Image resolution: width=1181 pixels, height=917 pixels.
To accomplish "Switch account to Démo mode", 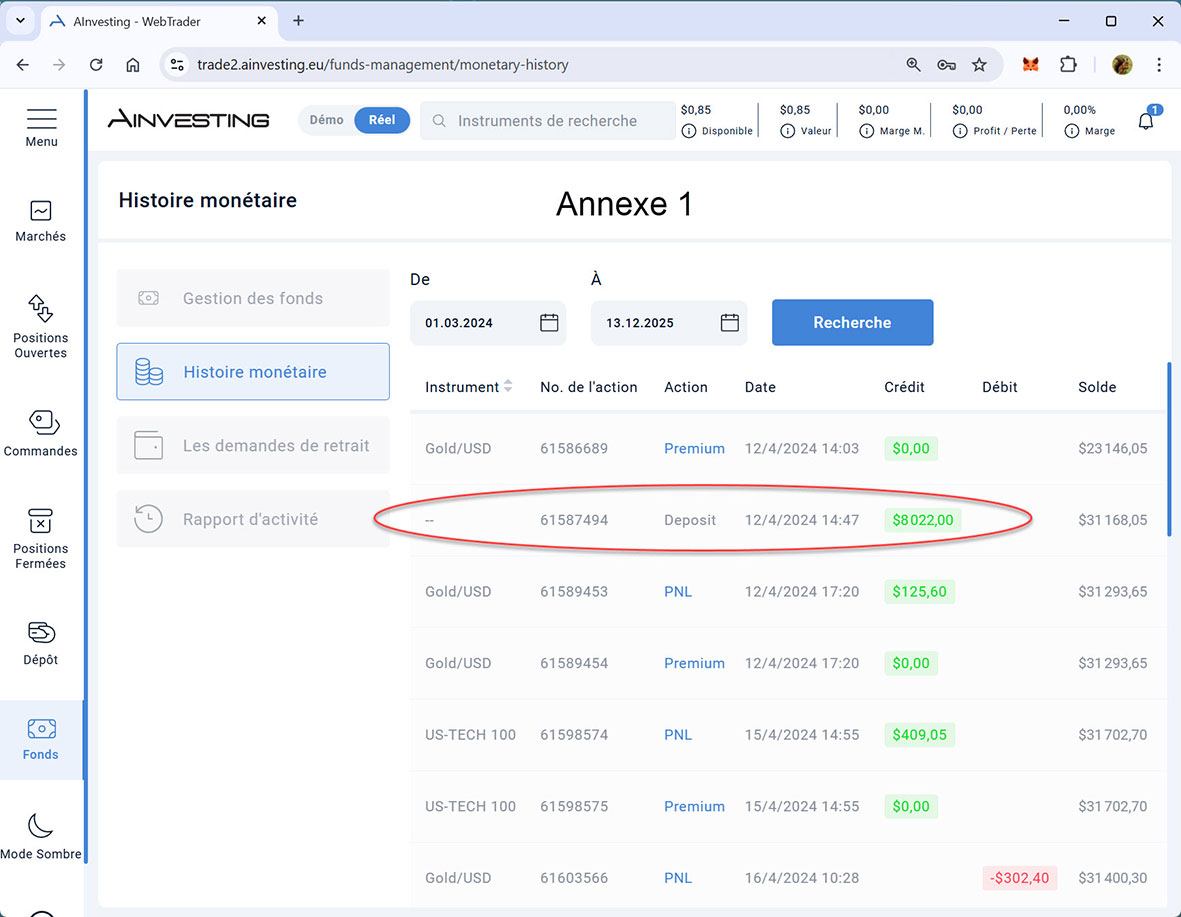I will click(326, 120).
